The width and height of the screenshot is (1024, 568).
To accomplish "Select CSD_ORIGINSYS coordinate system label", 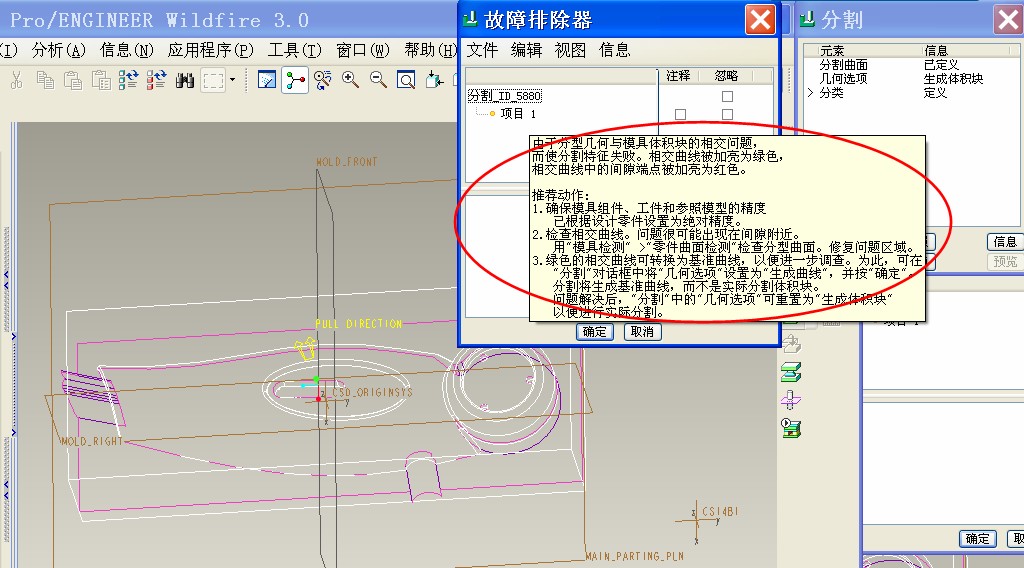I will click(x=372, y=392).
